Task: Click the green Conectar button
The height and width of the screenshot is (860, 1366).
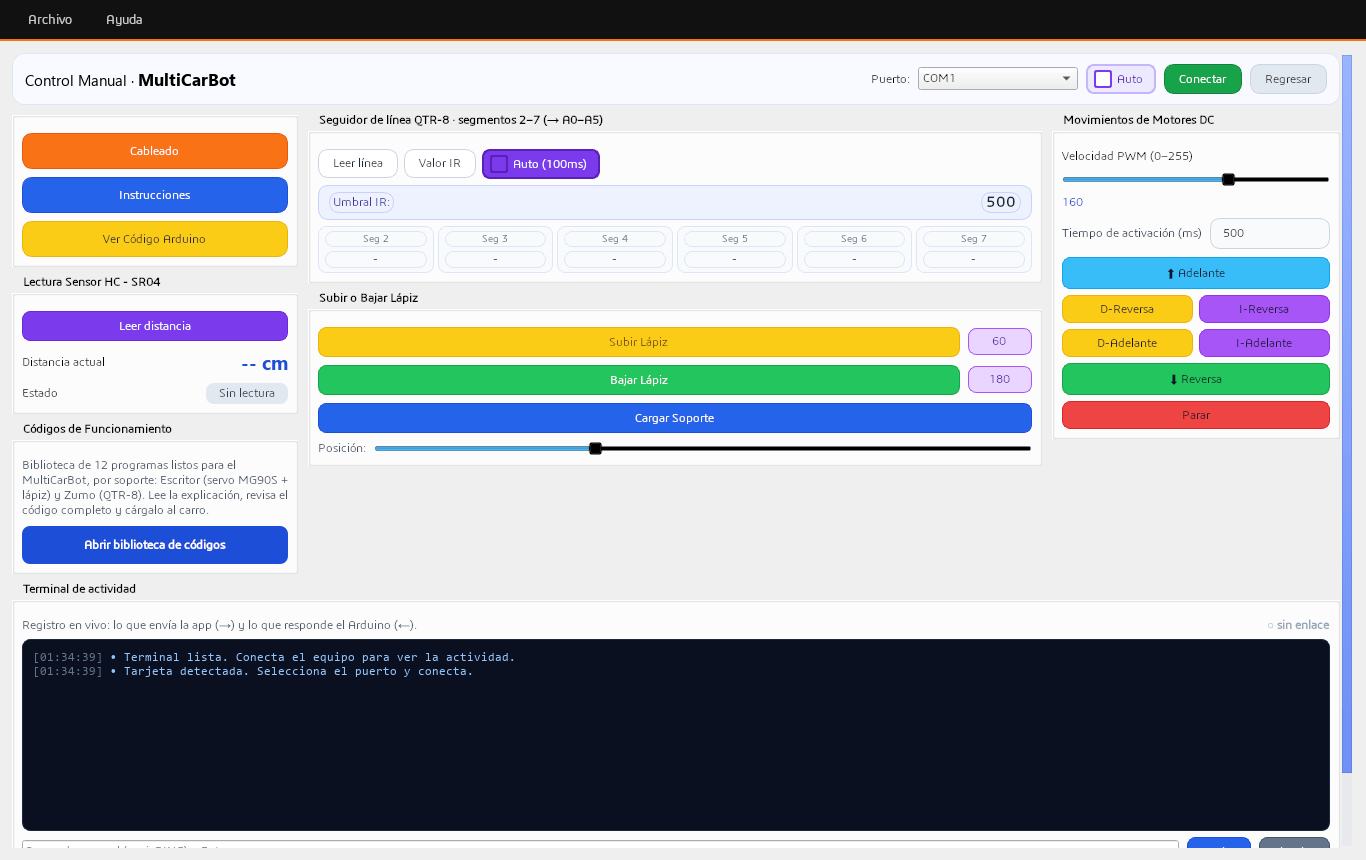Action: pyautogui.click(x=1202, y=79)
